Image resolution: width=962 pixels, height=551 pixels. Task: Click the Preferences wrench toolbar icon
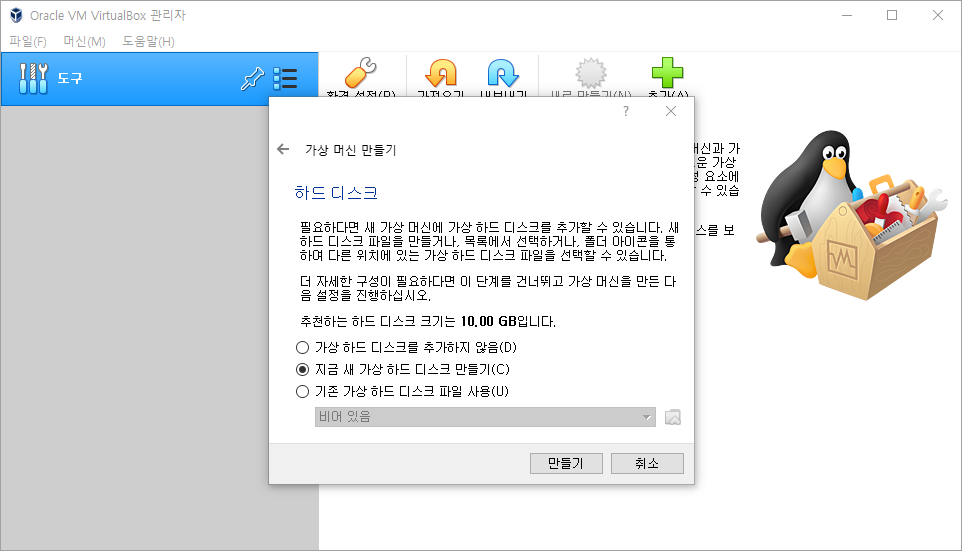coord(361,74)
